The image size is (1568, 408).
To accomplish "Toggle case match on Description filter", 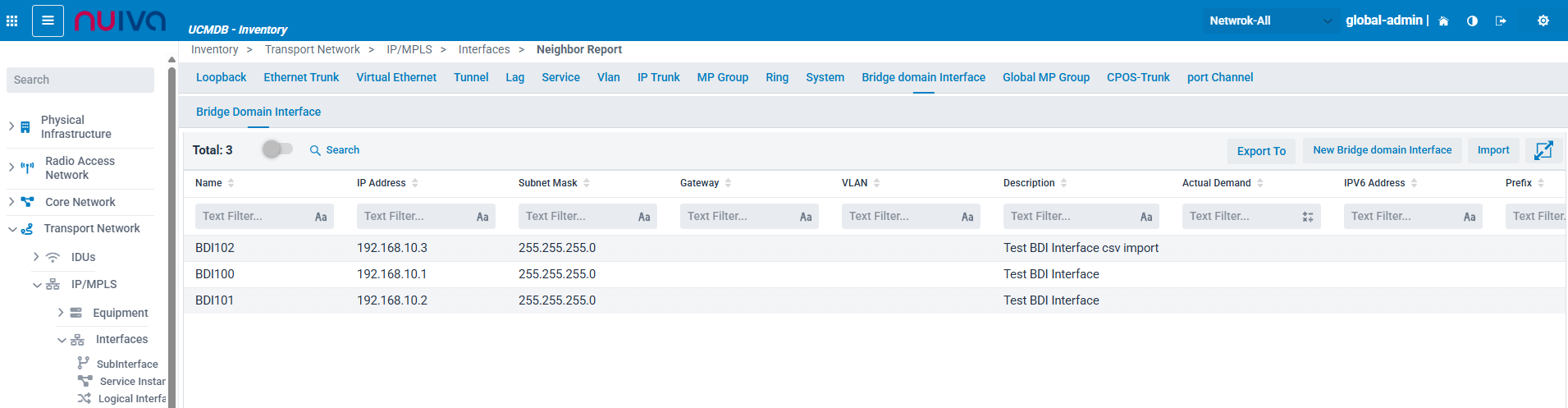I will 1146,217.
